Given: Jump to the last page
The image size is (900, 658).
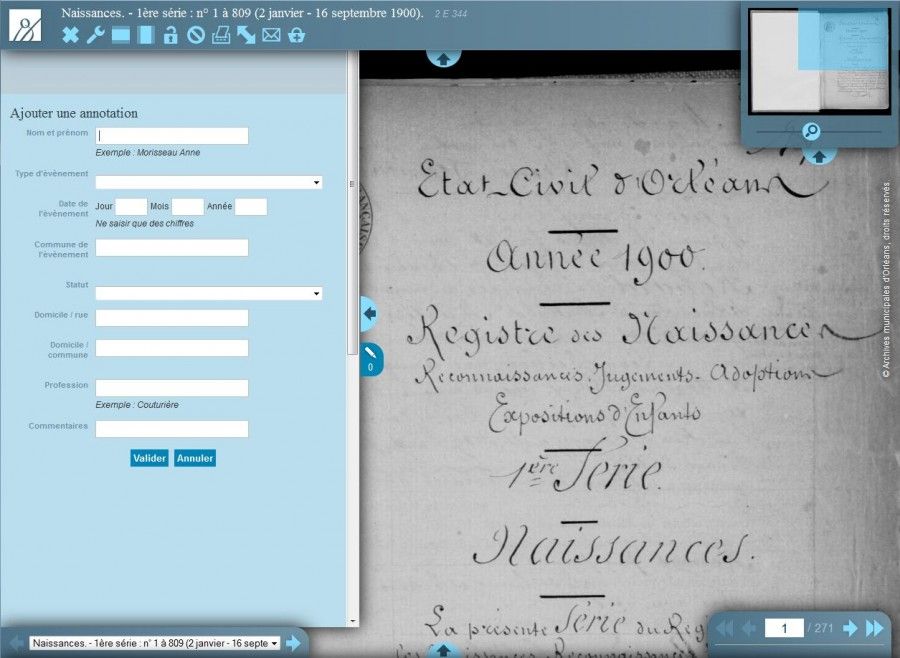Looking at the screenshot, I should tap(874, 629).
